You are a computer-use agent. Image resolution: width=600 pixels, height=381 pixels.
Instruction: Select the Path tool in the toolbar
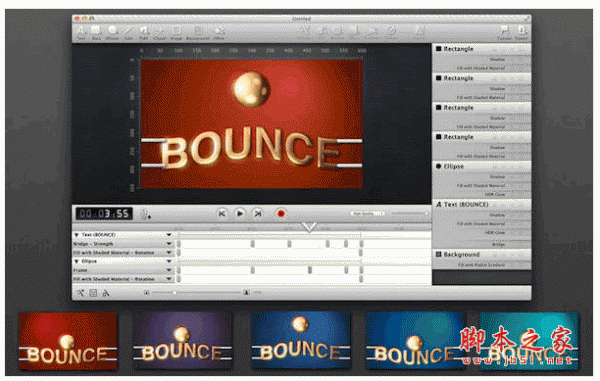143,32
